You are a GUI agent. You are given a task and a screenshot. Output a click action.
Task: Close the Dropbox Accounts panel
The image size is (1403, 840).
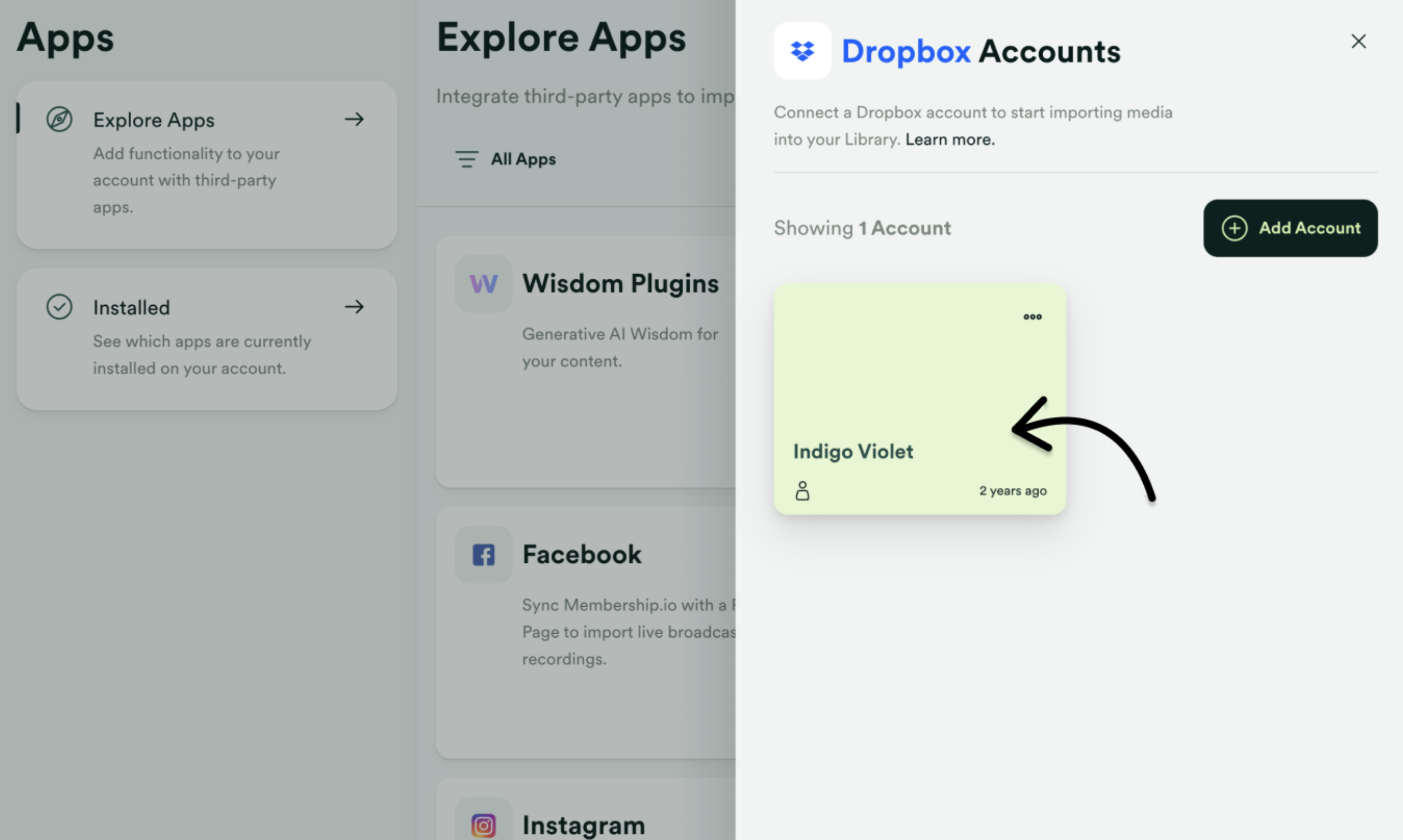coord(1358,41)
